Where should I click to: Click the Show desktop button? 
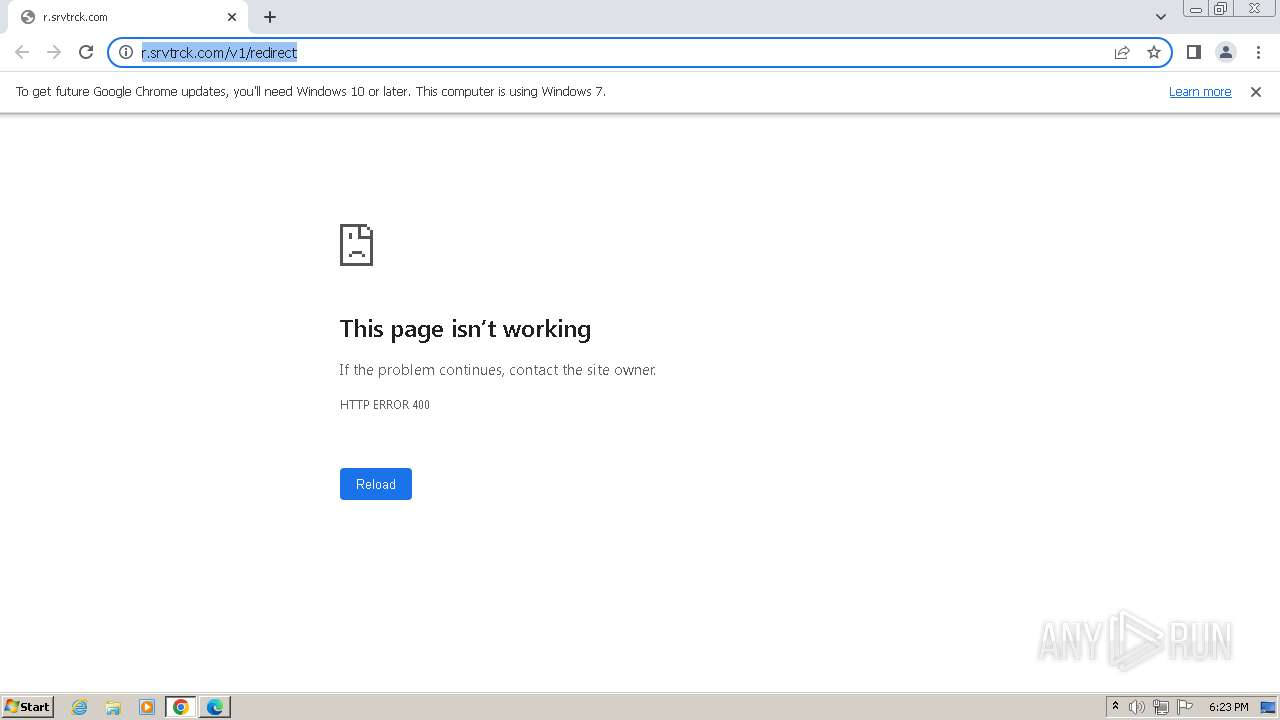point(1268,707)
